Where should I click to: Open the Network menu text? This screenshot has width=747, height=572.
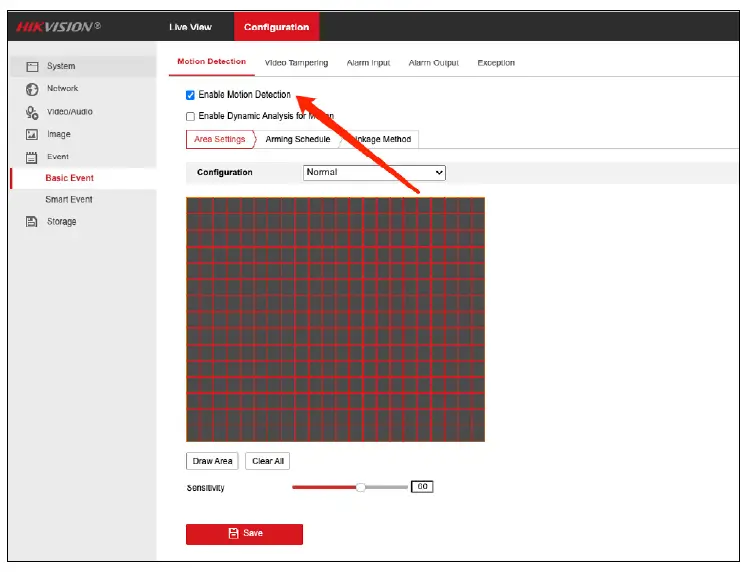tap(62, 89)
